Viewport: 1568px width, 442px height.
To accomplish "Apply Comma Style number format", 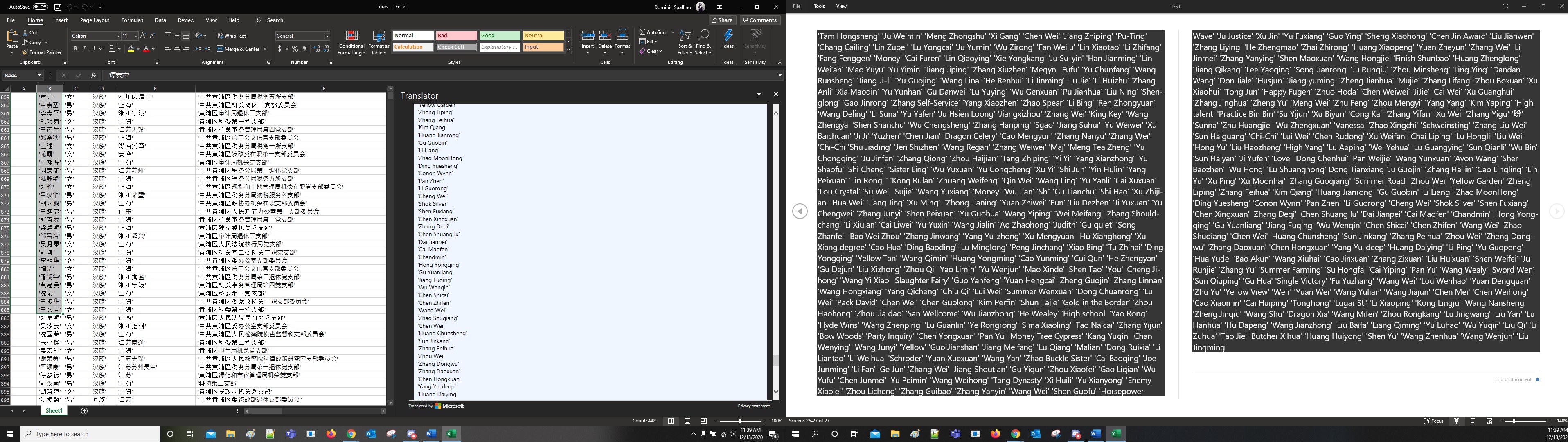I will click(x=304, y=49).
